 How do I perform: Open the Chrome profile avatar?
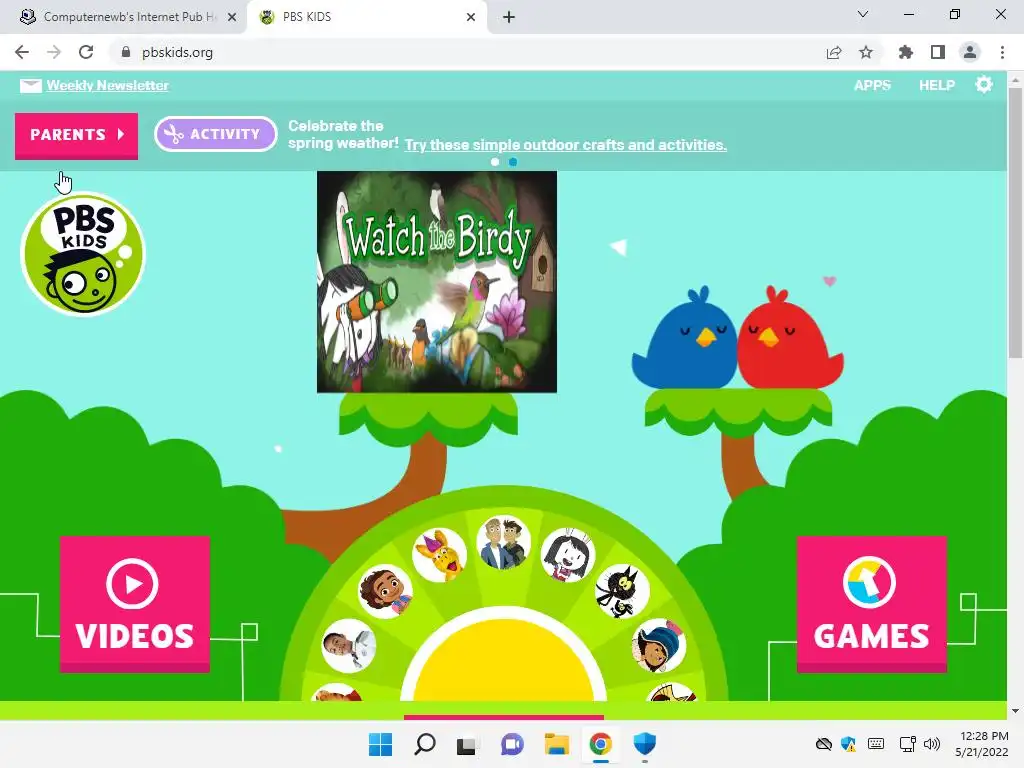point(970,52)
